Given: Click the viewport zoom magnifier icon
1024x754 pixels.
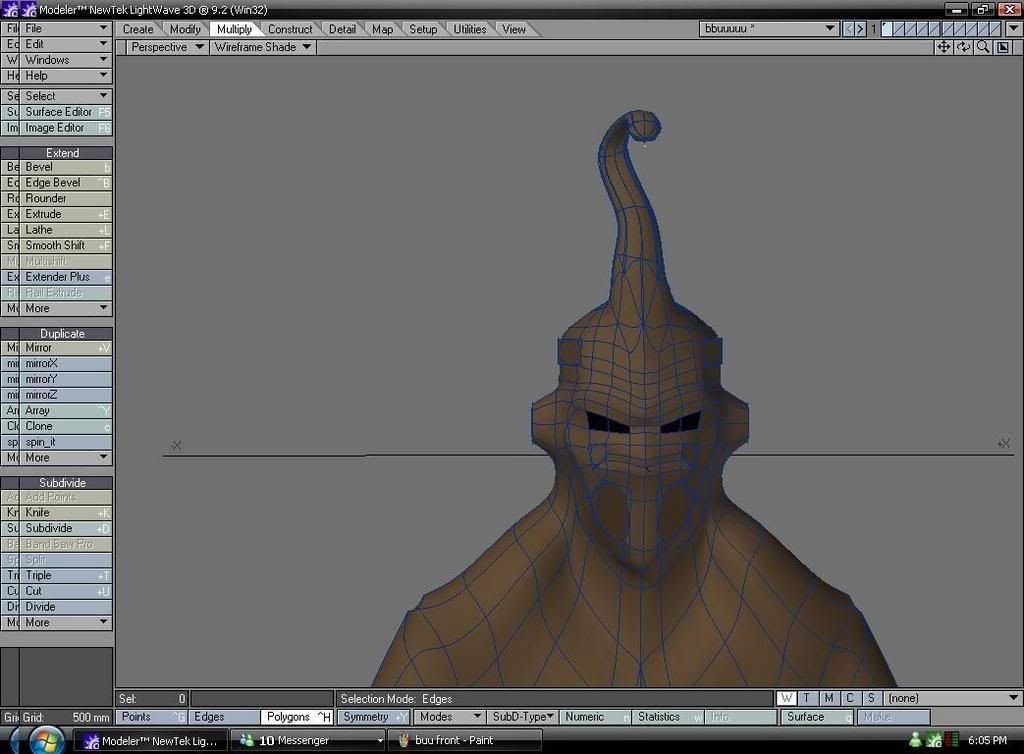Looking at the screenshot, I should point(982,47).
